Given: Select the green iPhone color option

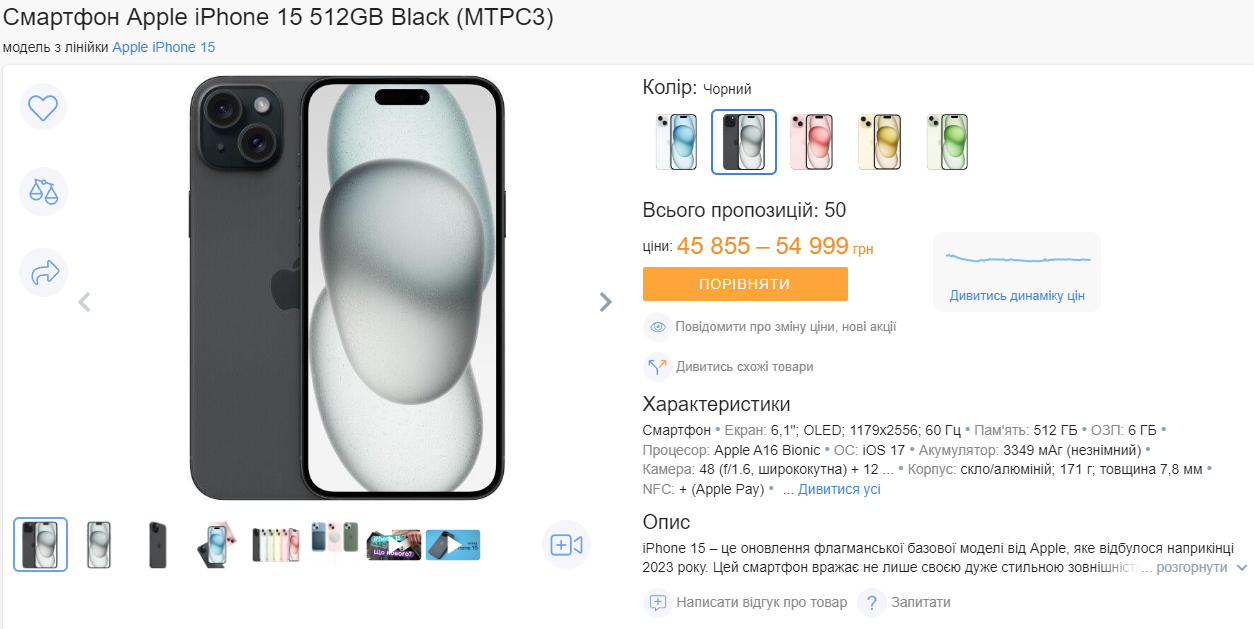Looking at the screenshot, I should pyautogui.click(x=946, y=141).
